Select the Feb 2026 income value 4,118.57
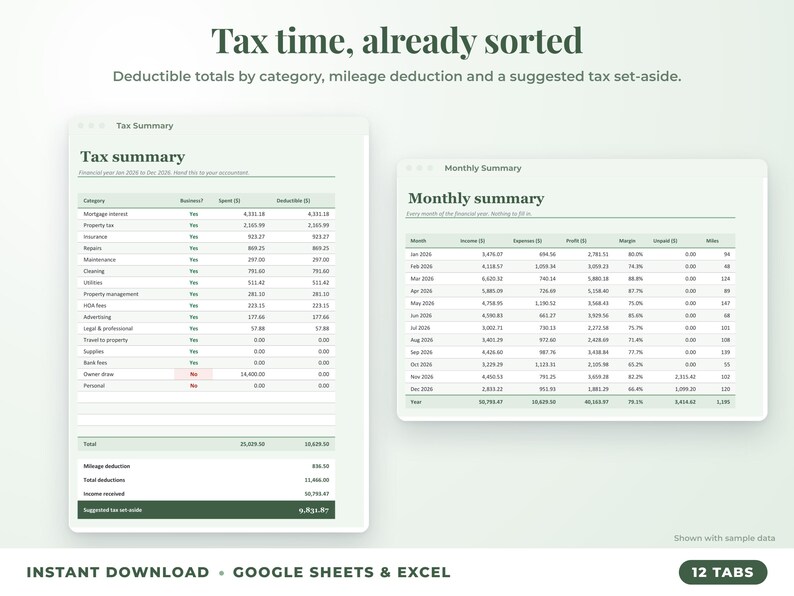Image resolution: width=794 pixels, height=596 pixels. point(492,266)
